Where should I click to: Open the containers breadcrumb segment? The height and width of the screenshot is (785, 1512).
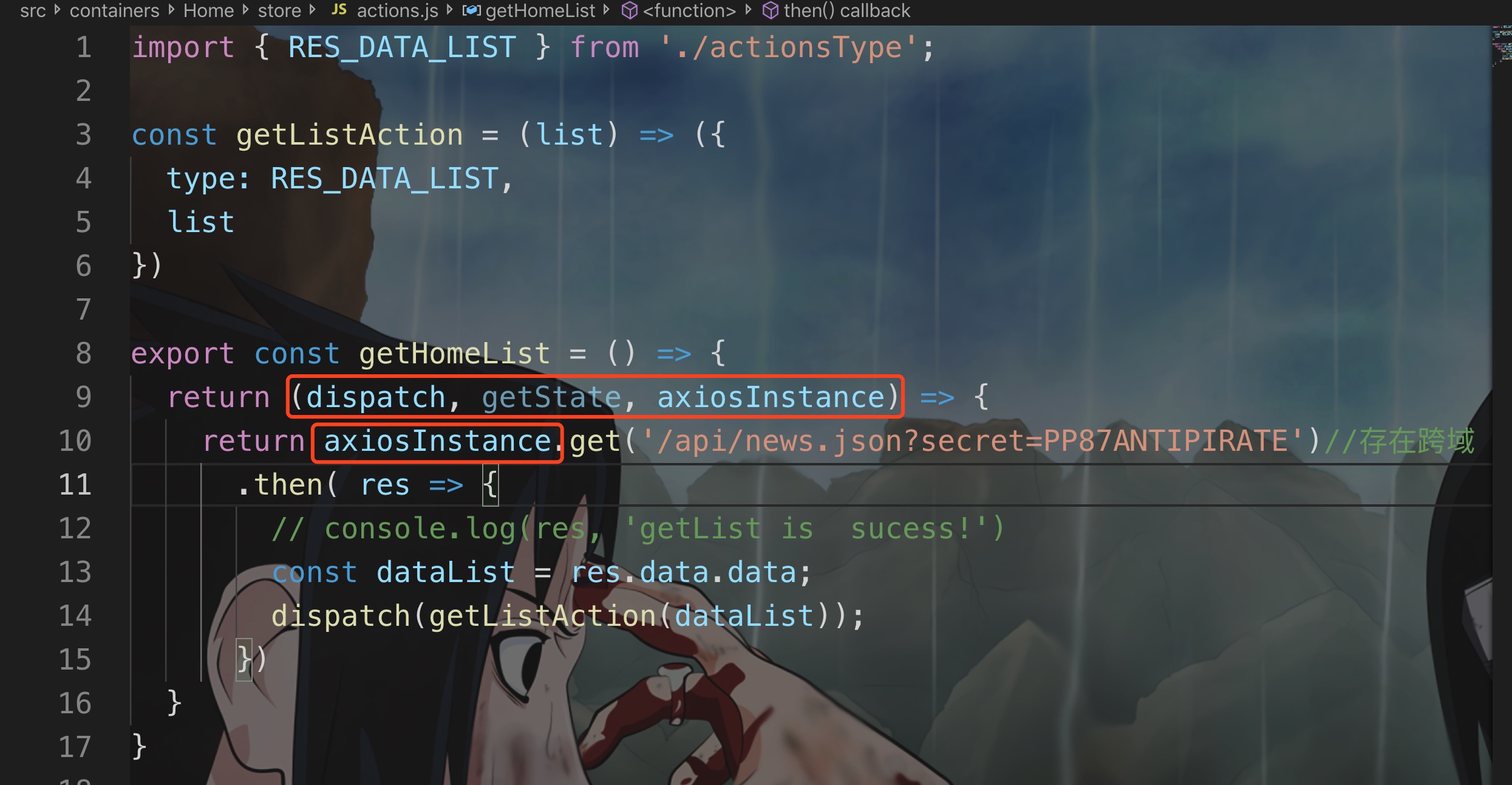114,10
